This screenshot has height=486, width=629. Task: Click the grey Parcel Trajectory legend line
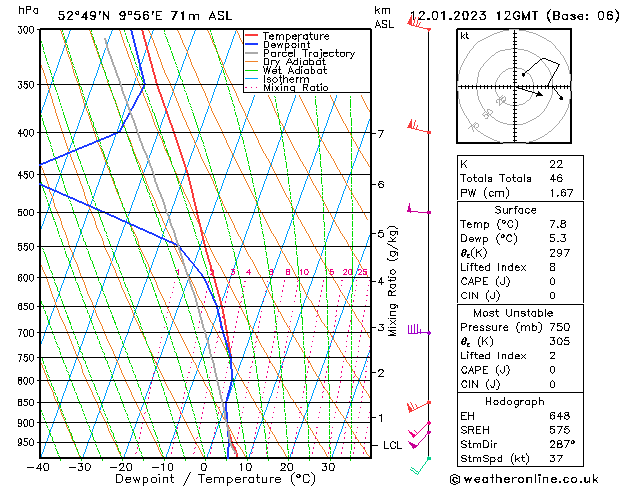coord(251,53)
